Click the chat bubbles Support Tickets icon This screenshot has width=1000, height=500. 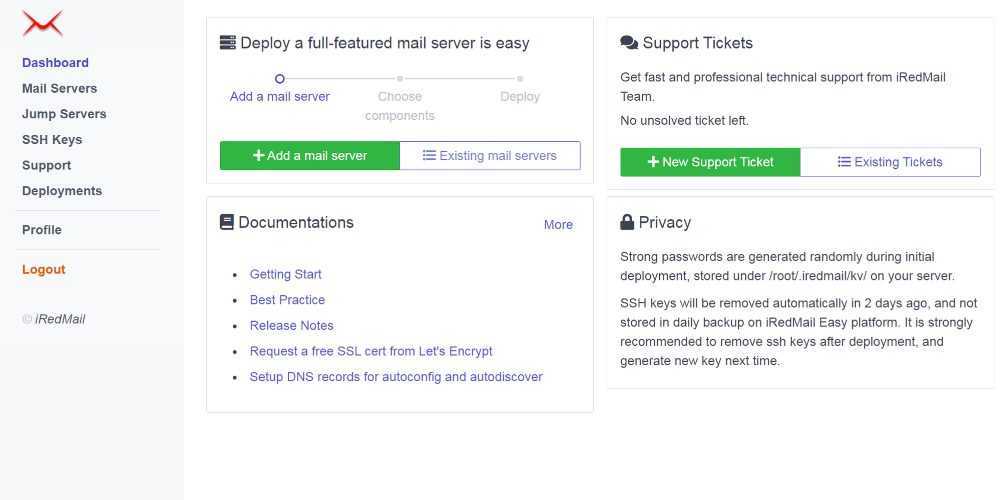[x=629, y=43]
